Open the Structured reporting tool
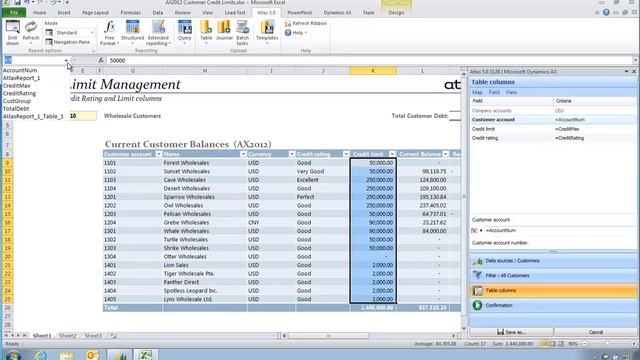The width and height of the screenshot is (640, 360). [x=132, y=33]
